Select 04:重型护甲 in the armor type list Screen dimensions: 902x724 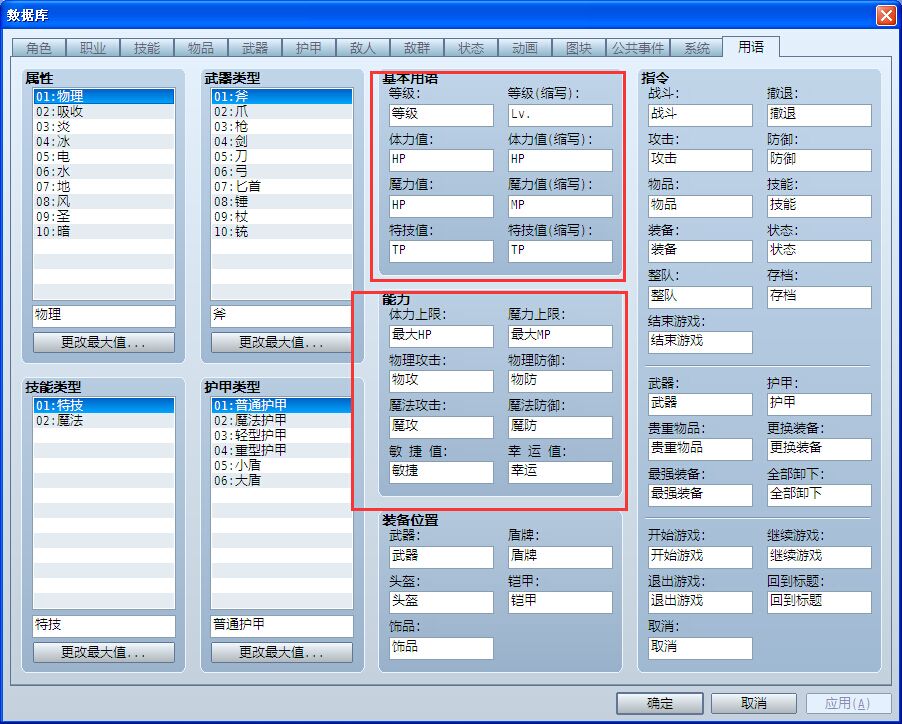(281, 450)
